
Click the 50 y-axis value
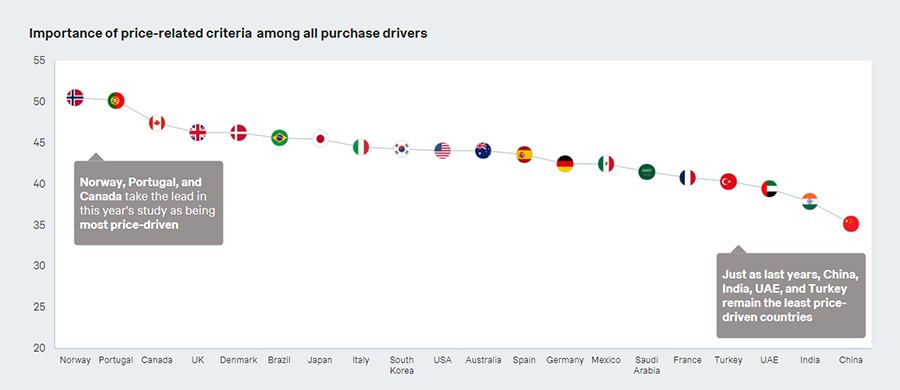pos(39,102)
